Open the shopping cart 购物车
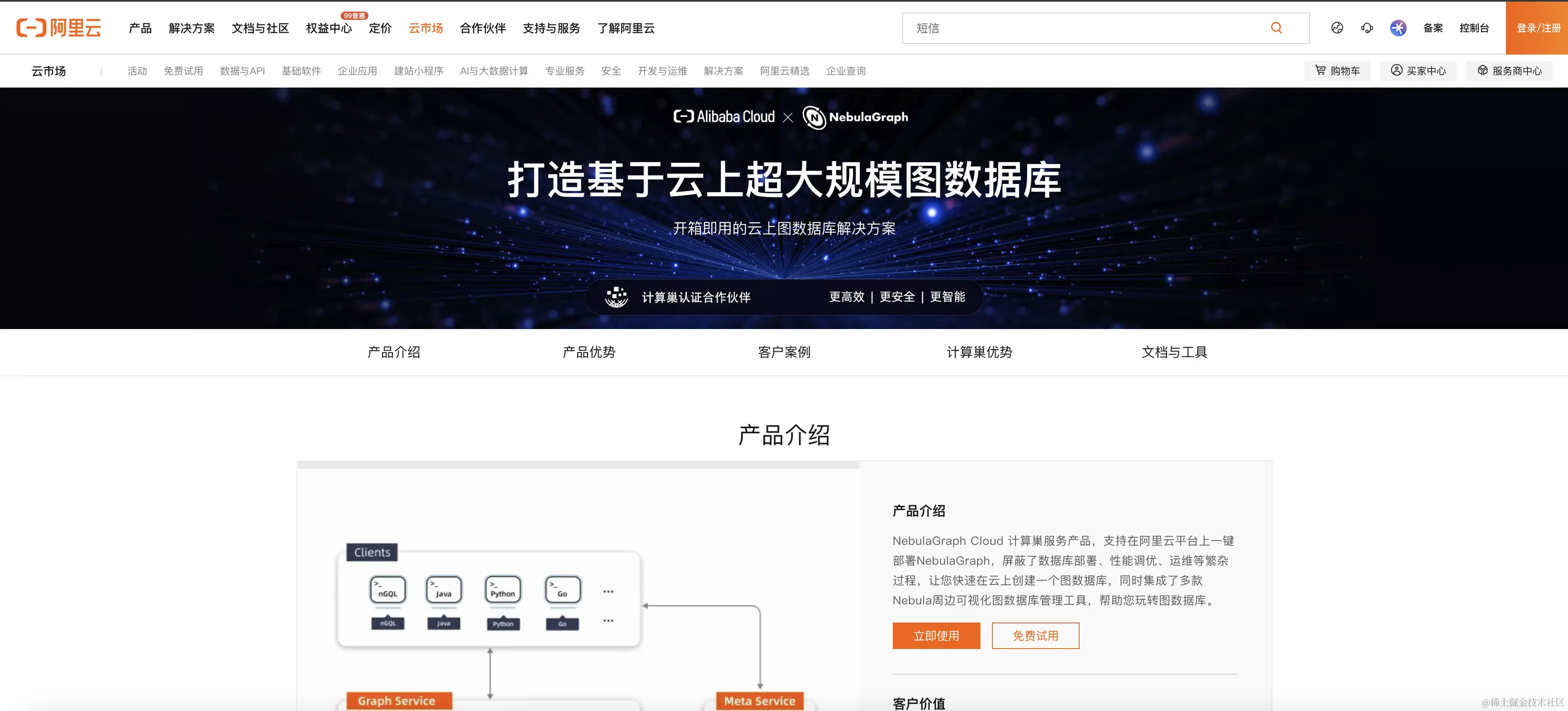 coord(1337,70)
